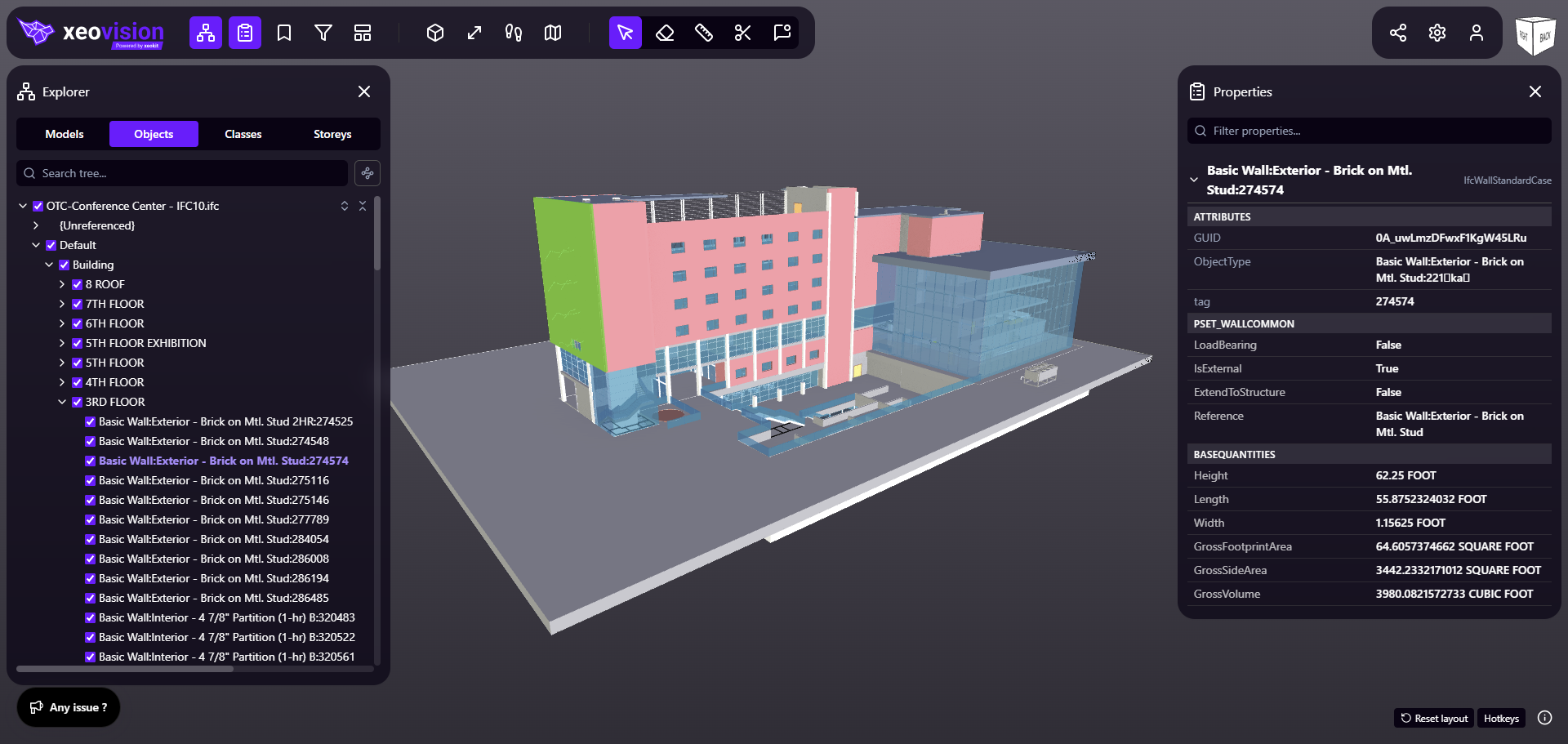Select the Objects tab

pos(154,134)
